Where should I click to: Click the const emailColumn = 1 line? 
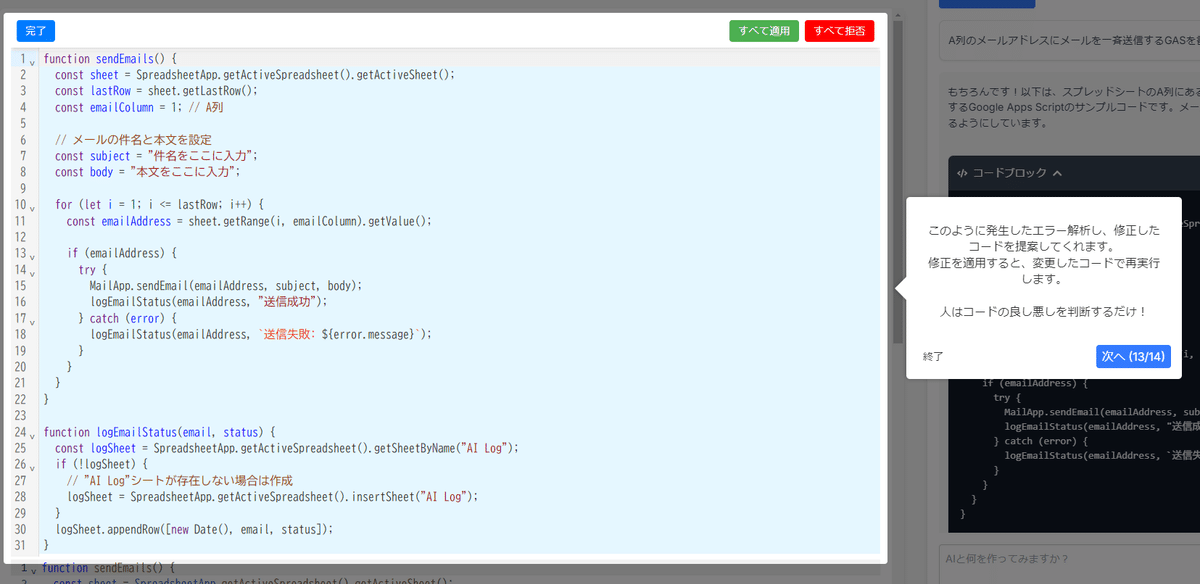[138, 107]
